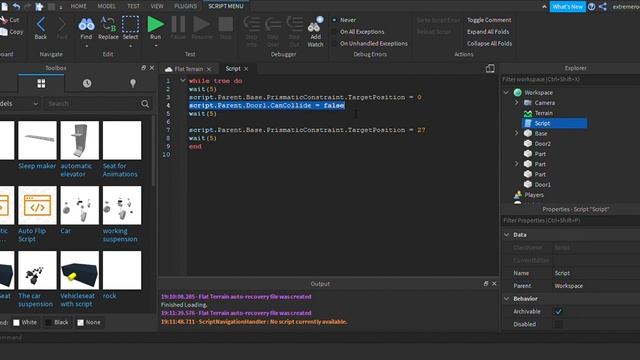Open the Find dropdown arrow
The height and width of the screenshot is (360, 640).
(x=86, y=46)
